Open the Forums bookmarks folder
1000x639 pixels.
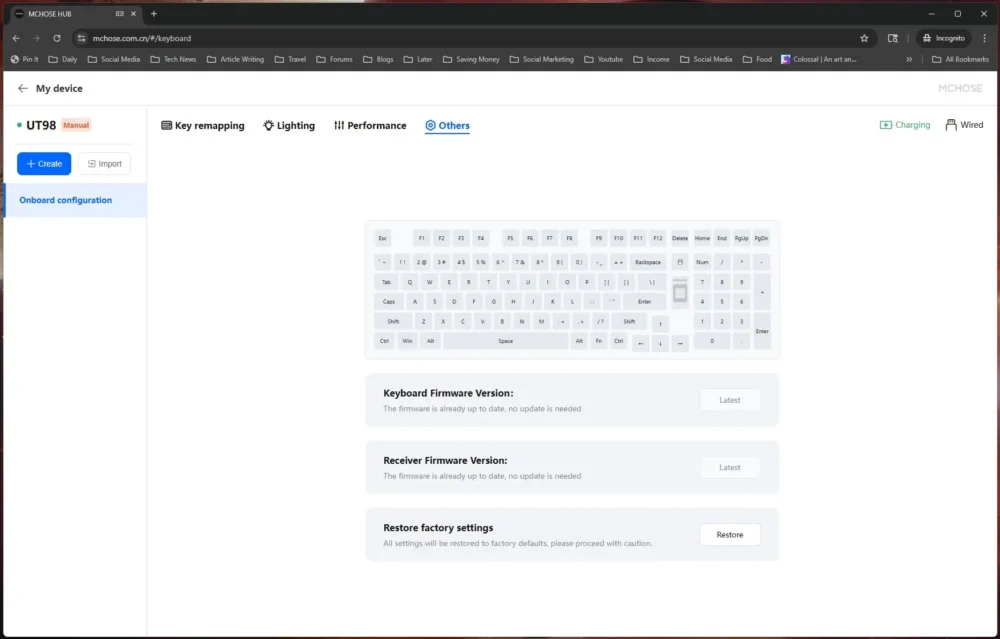[334, 59]
